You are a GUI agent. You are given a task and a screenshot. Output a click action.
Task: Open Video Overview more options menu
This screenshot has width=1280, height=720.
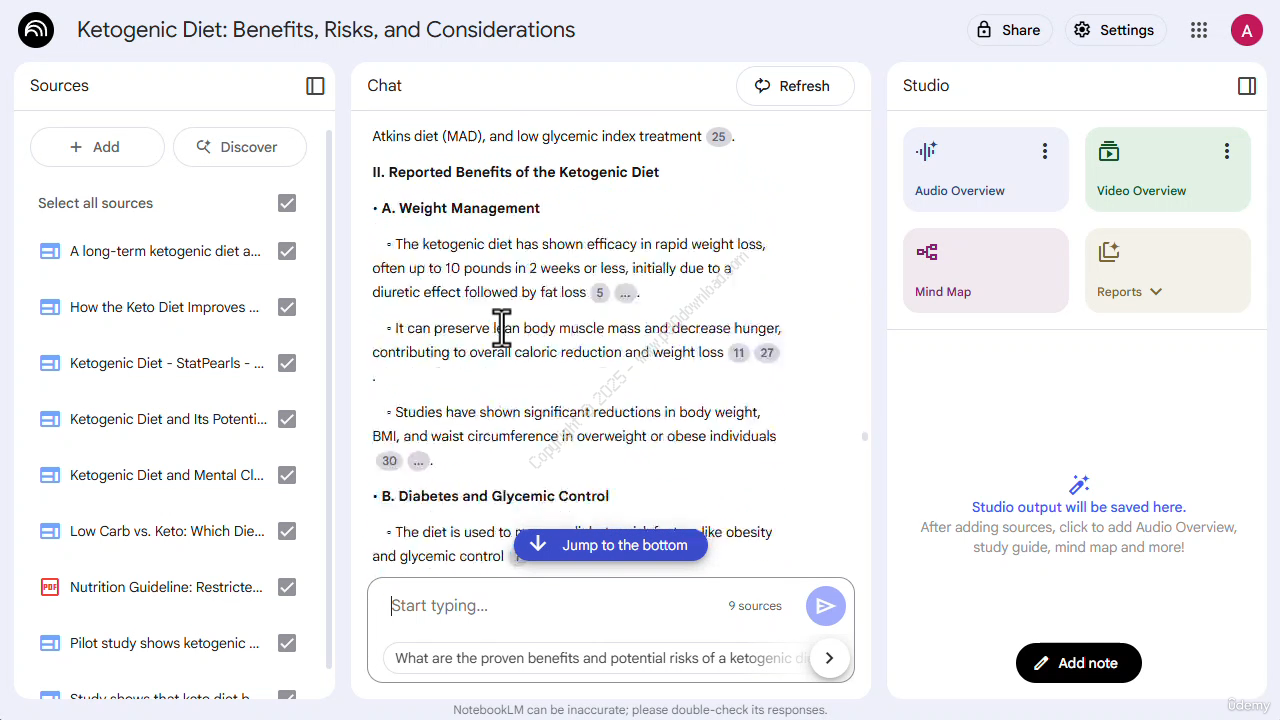[x=1227, y=151]
